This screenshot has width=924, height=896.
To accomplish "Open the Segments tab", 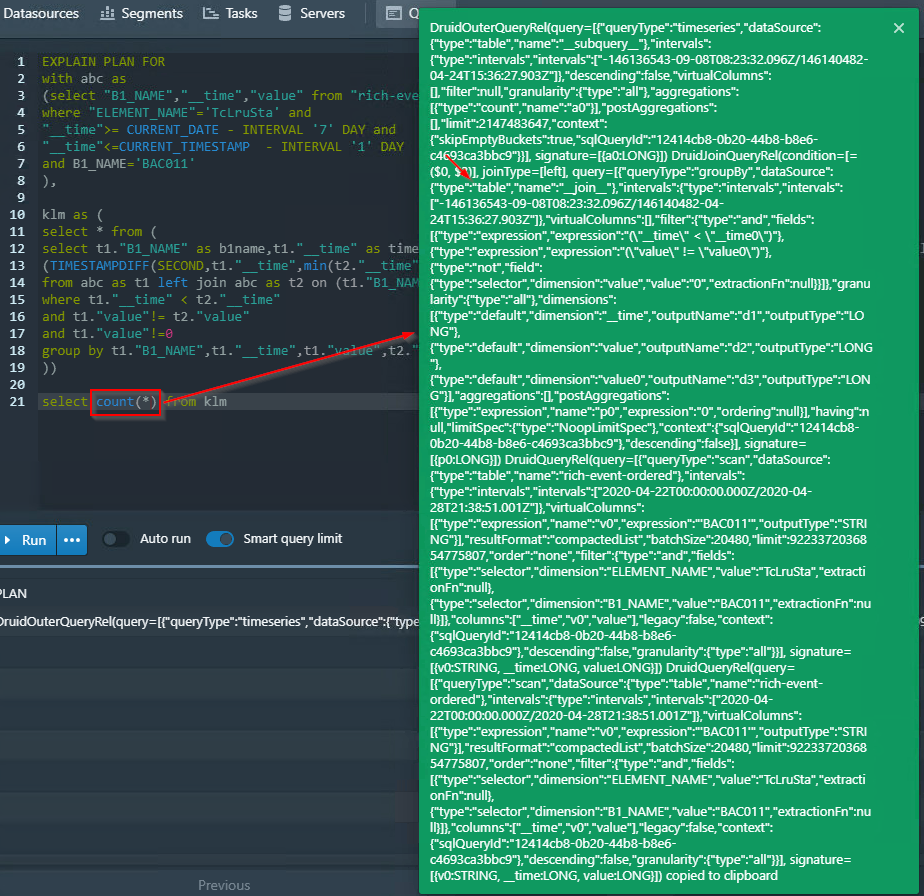I will (141, 13).
